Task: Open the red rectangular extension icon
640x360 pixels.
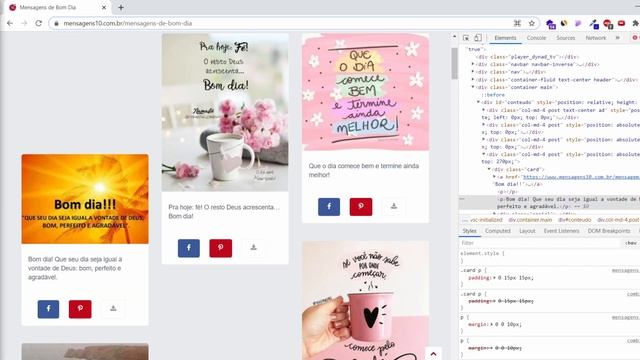Action: (621, 23)
